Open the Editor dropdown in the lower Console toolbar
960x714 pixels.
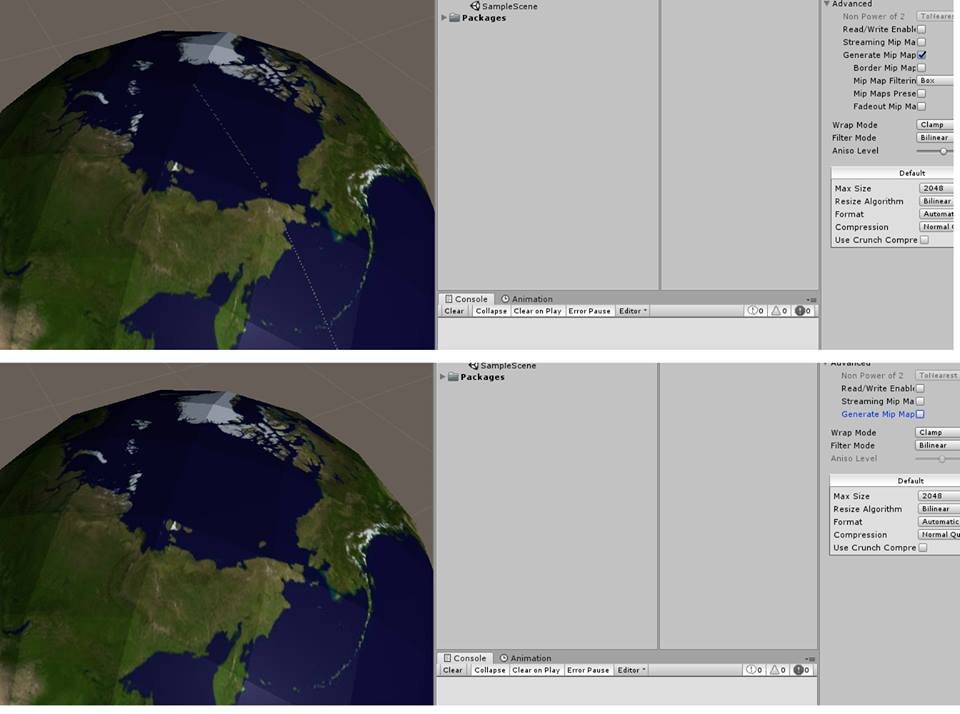(x=632, y=670)
